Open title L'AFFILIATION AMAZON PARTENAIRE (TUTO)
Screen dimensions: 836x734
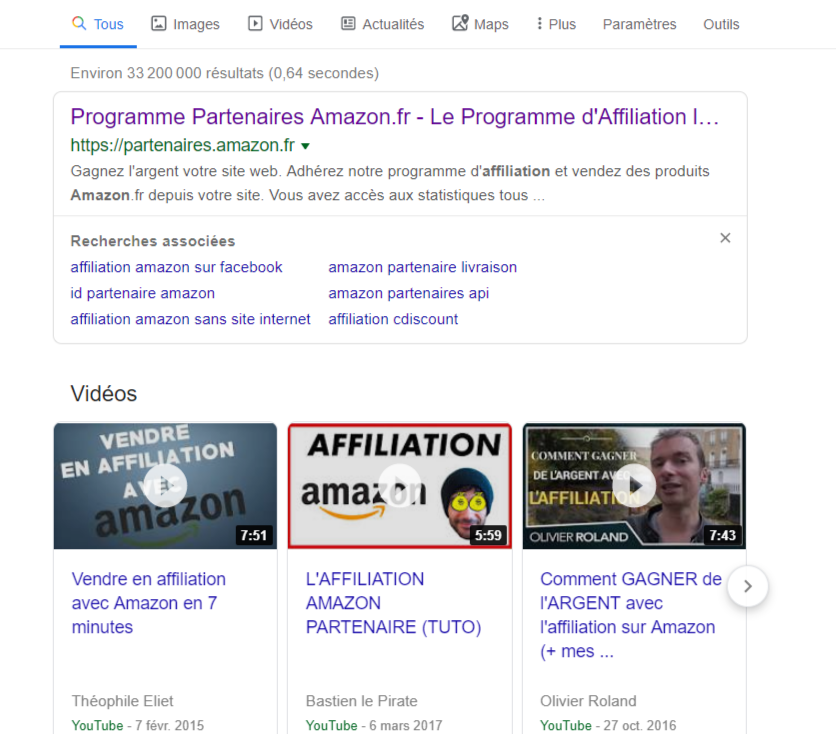point(393,603)
